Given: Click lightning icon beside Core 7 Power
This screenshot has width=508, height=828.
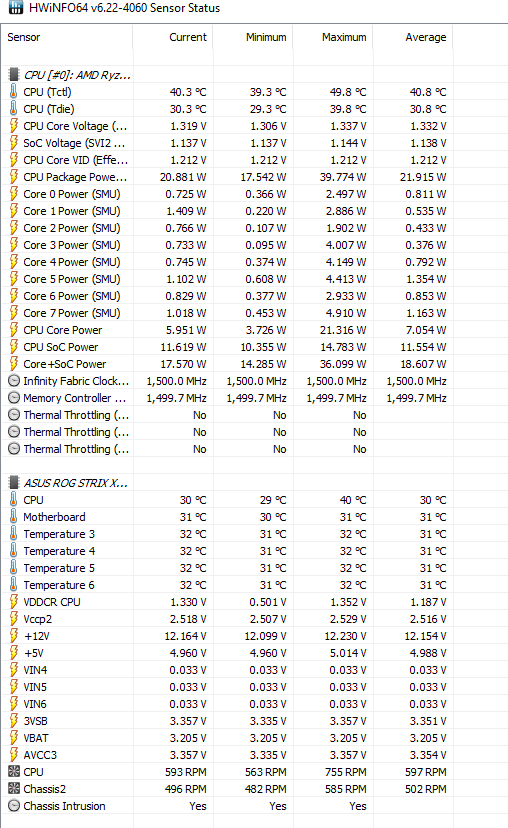Looking at the screenshot, I should pyautogui.click(x=14, y=313).
